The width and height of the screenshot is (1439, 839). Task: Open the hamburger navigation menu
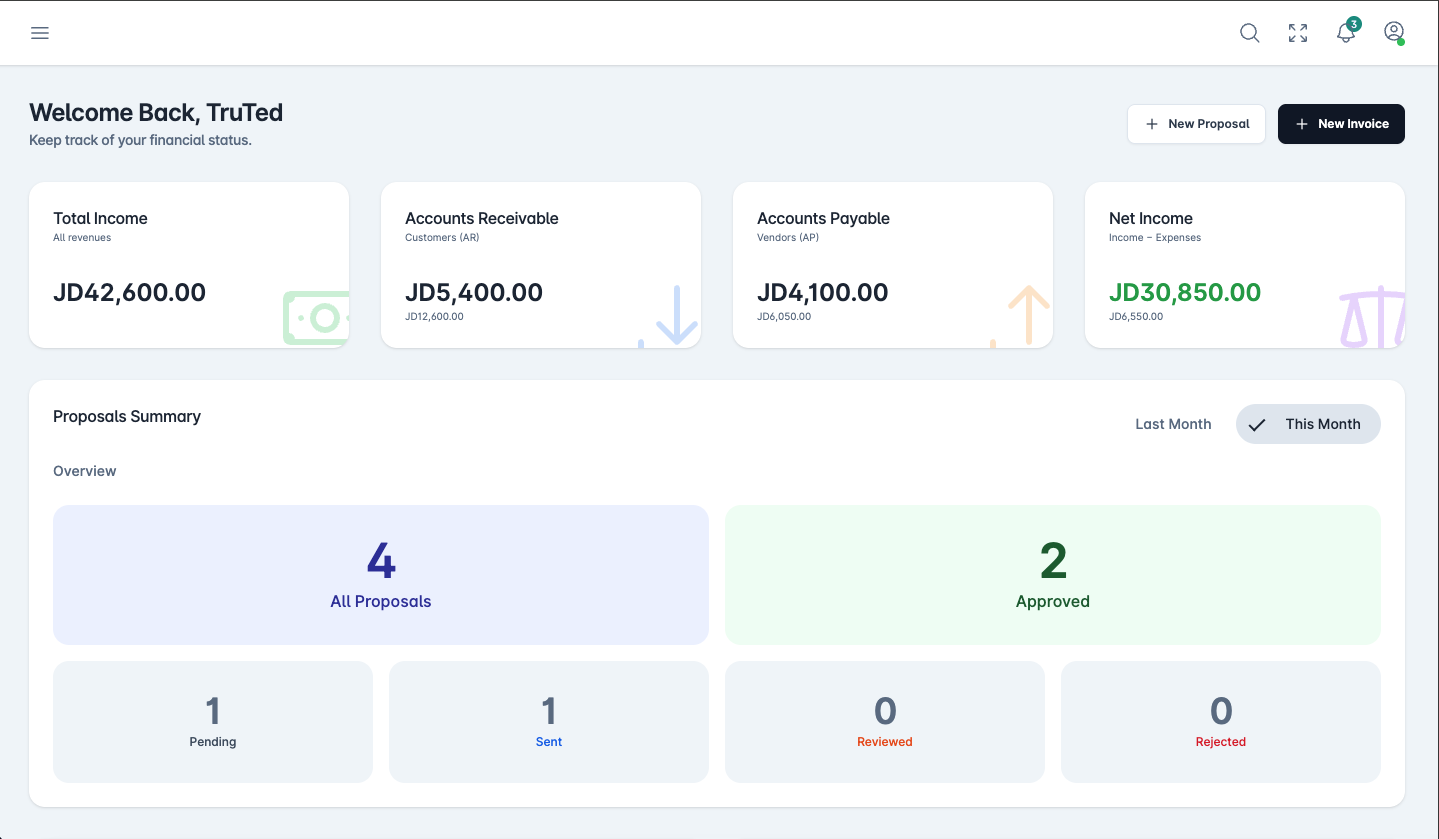(x=40, y=33)
